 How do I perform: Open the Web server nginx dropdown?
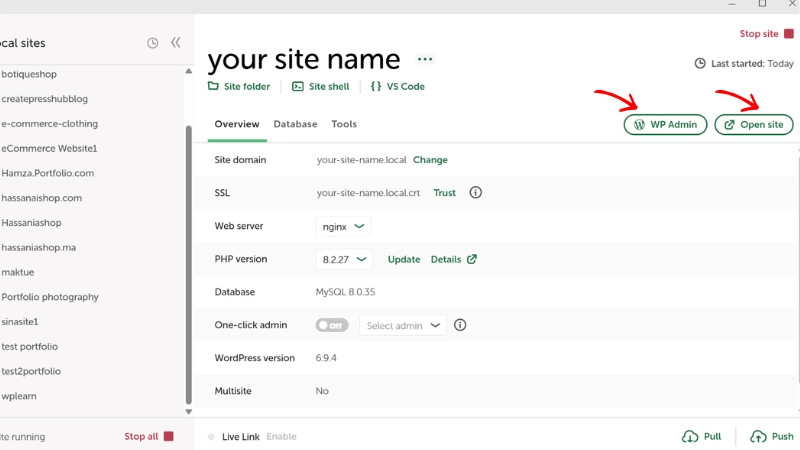click(343, 226)
